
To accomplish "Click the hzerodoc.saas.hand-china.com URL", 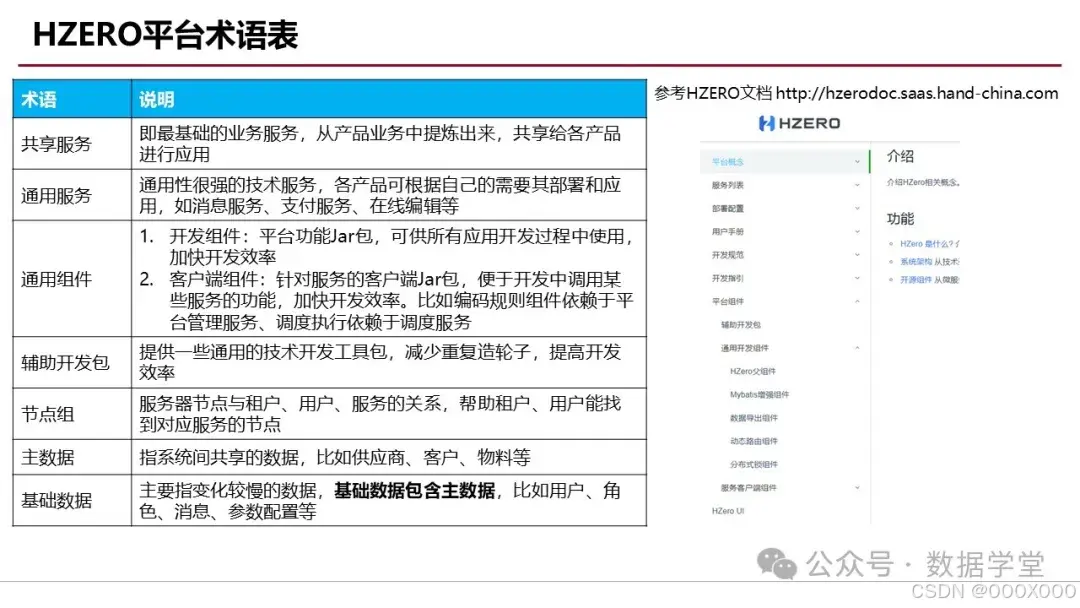I will coord(917,93).
